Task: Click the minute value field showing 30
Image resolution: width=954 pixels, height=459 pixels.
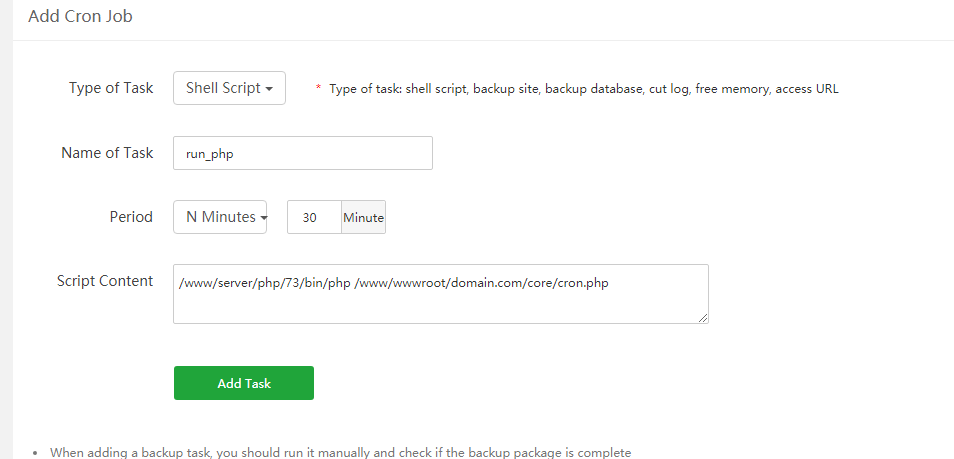Action: coord(314,218)
